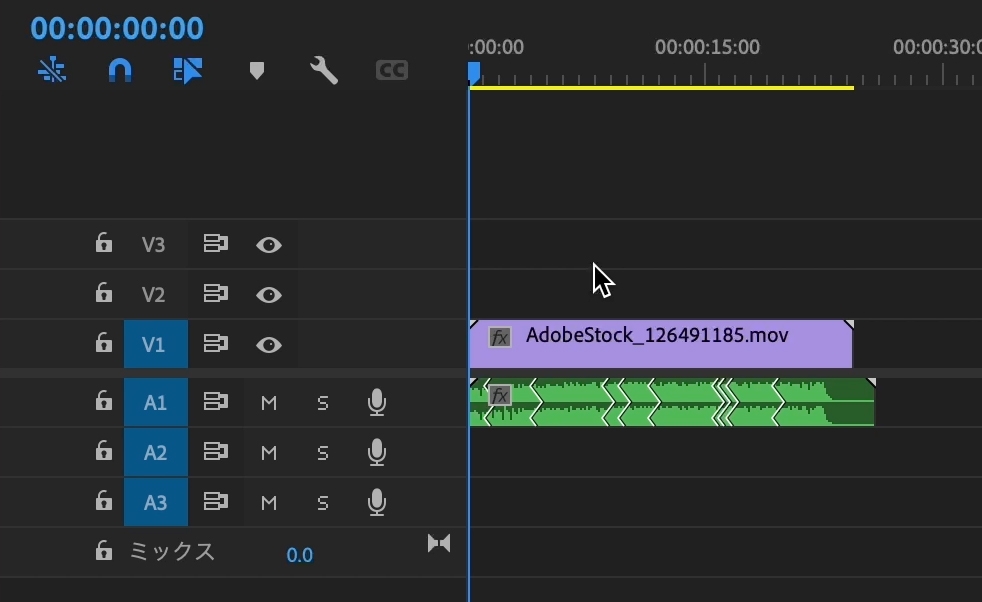Toggle timeline snapping magnet icon

[x=119, y=70]
